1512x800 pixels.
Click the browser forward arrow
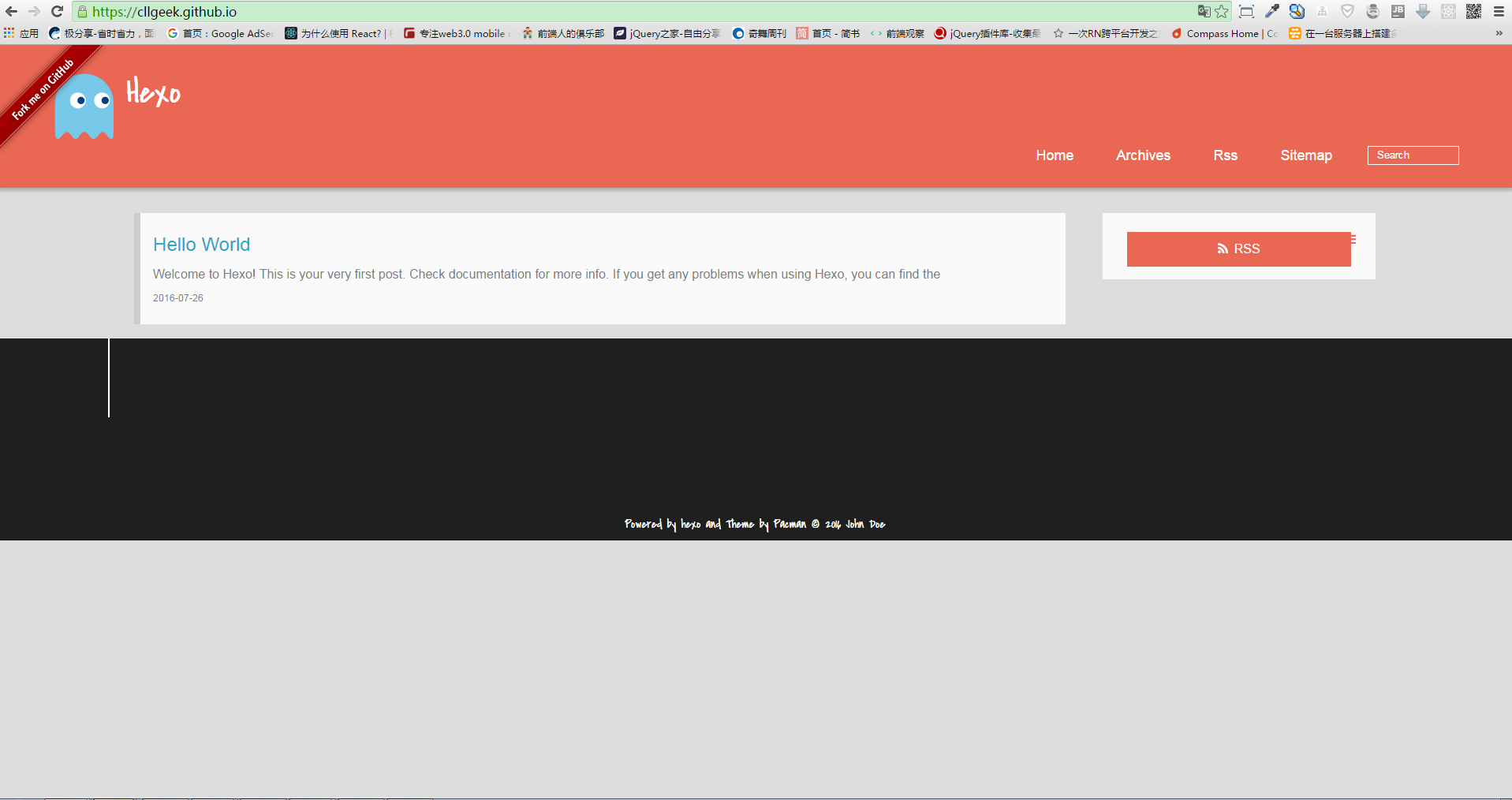34,12
